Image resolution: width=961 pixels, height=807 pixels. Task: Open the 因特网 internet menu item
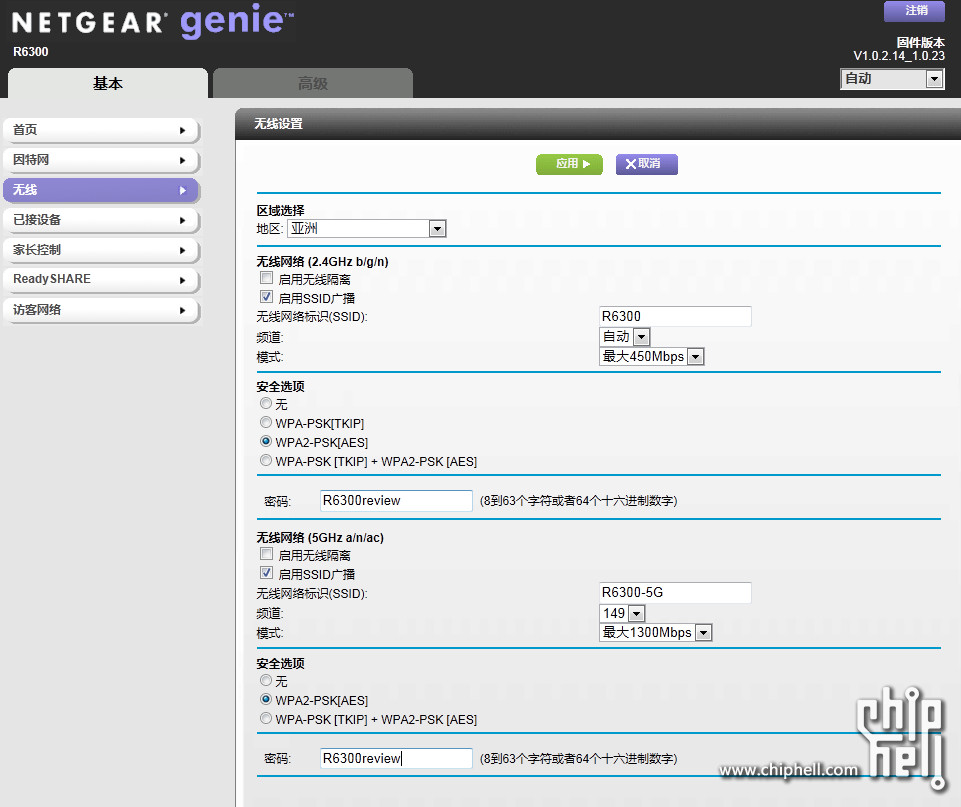click(x=101, y=160)
